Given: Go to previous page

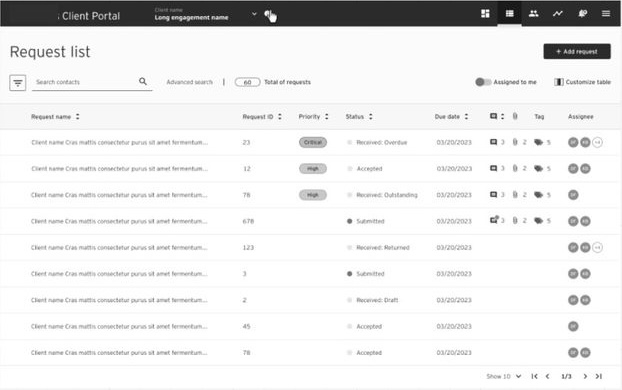Looking at the screenshot, I should click(547, 376).
